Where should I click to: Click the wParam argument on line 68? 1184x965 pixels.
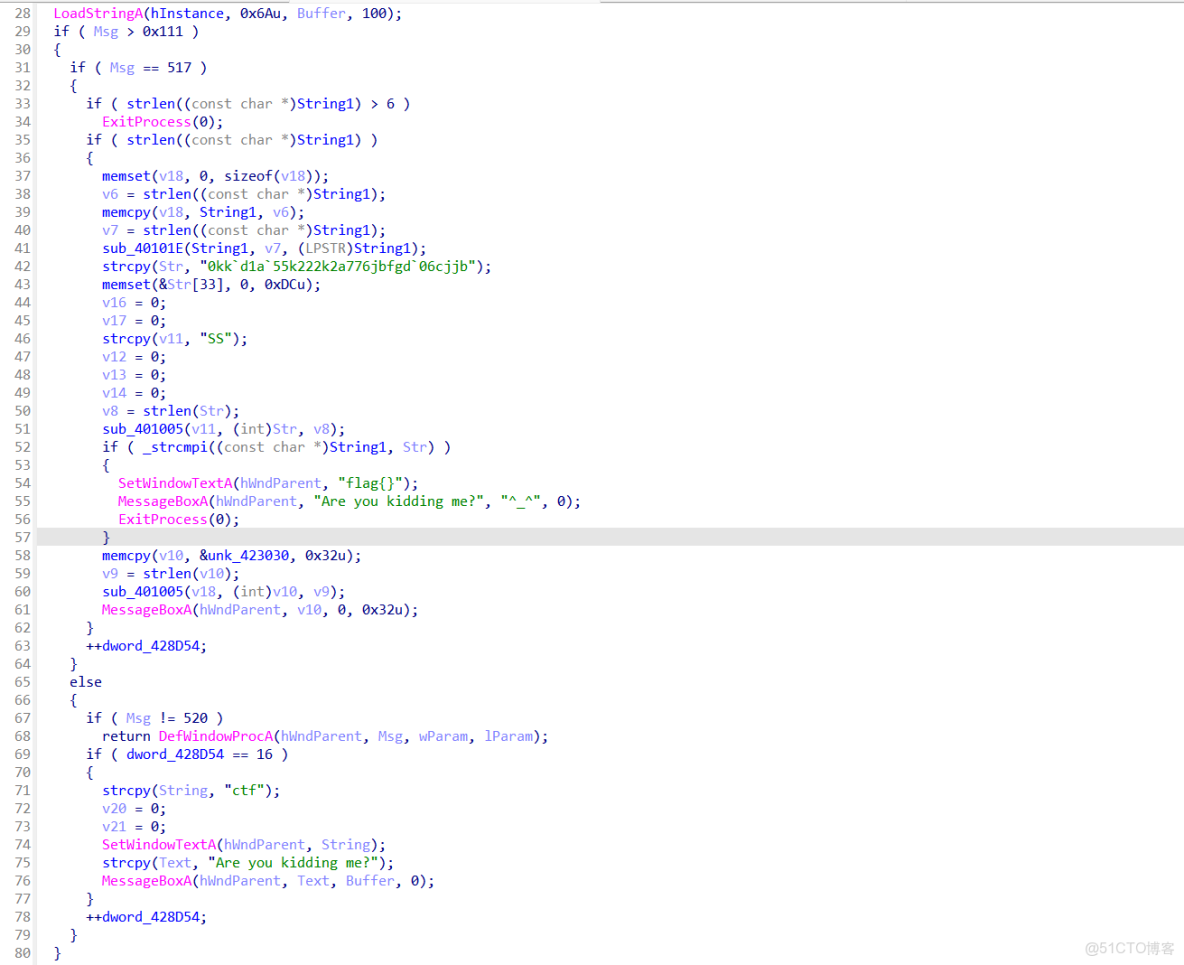pos(443,737)
